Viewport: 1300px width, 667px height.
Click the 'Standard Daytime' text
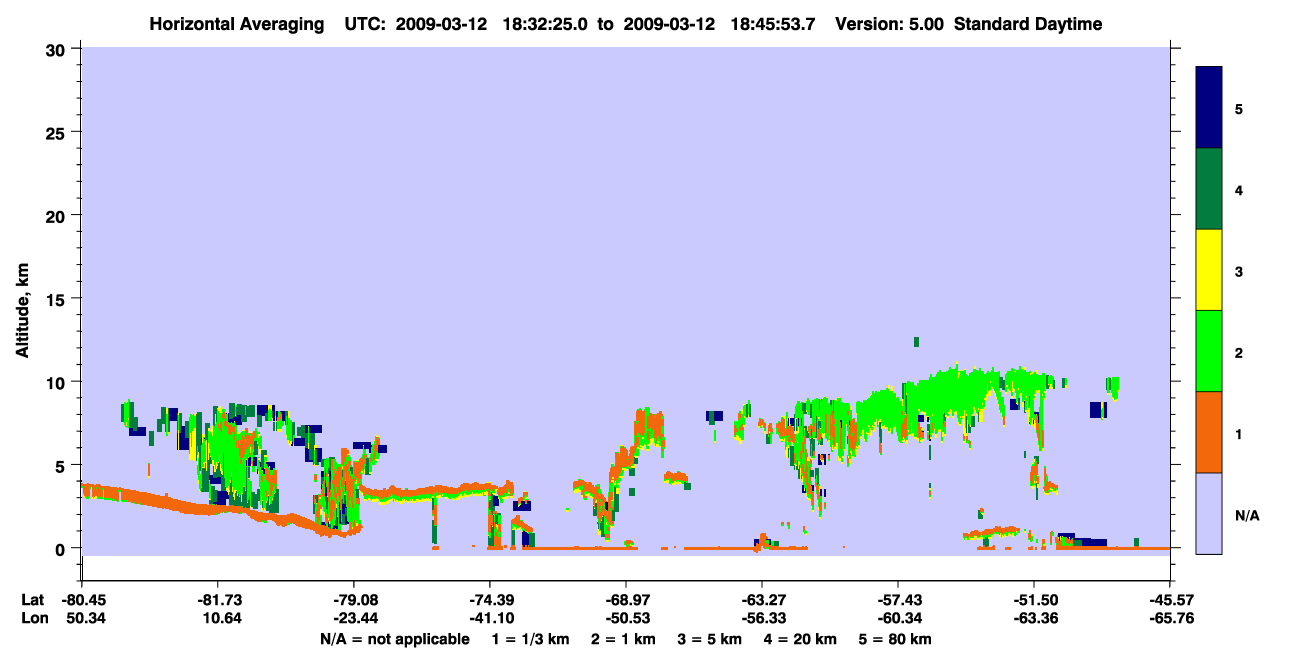[1028, 24]
